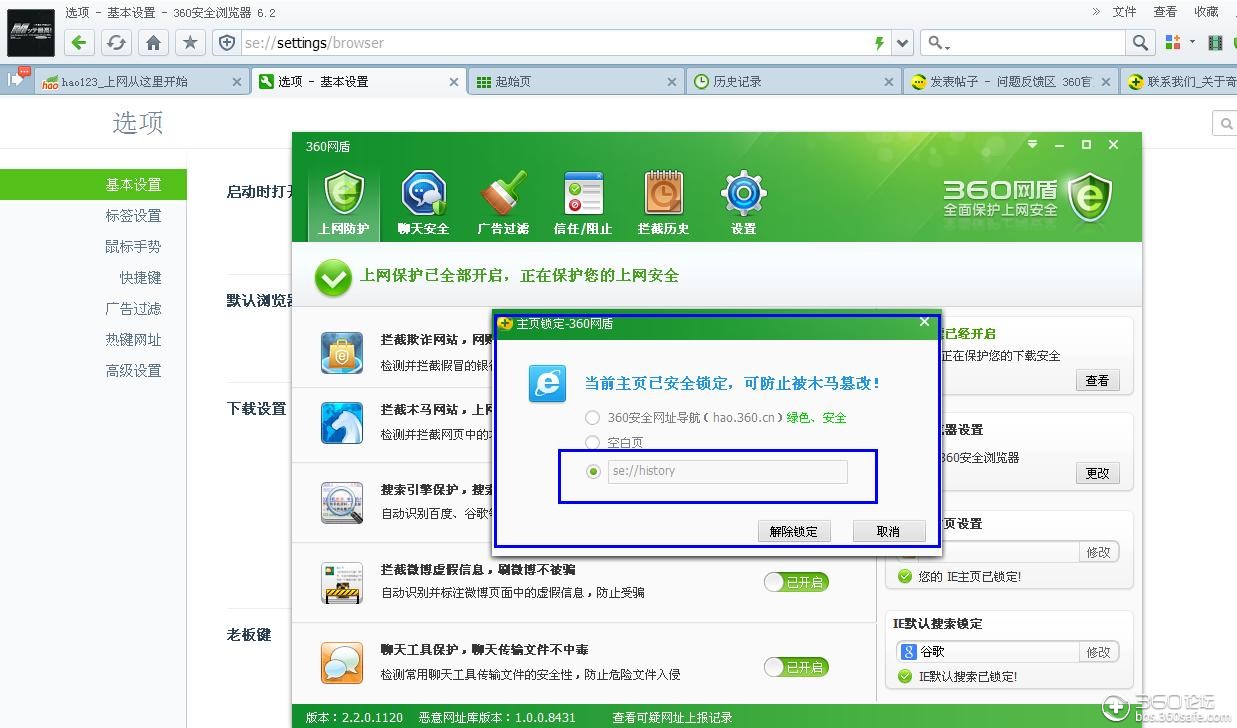The image size is (1237, 728).
Task: Select 热键网址 in settings sidebar
Action: pos(133,340)
